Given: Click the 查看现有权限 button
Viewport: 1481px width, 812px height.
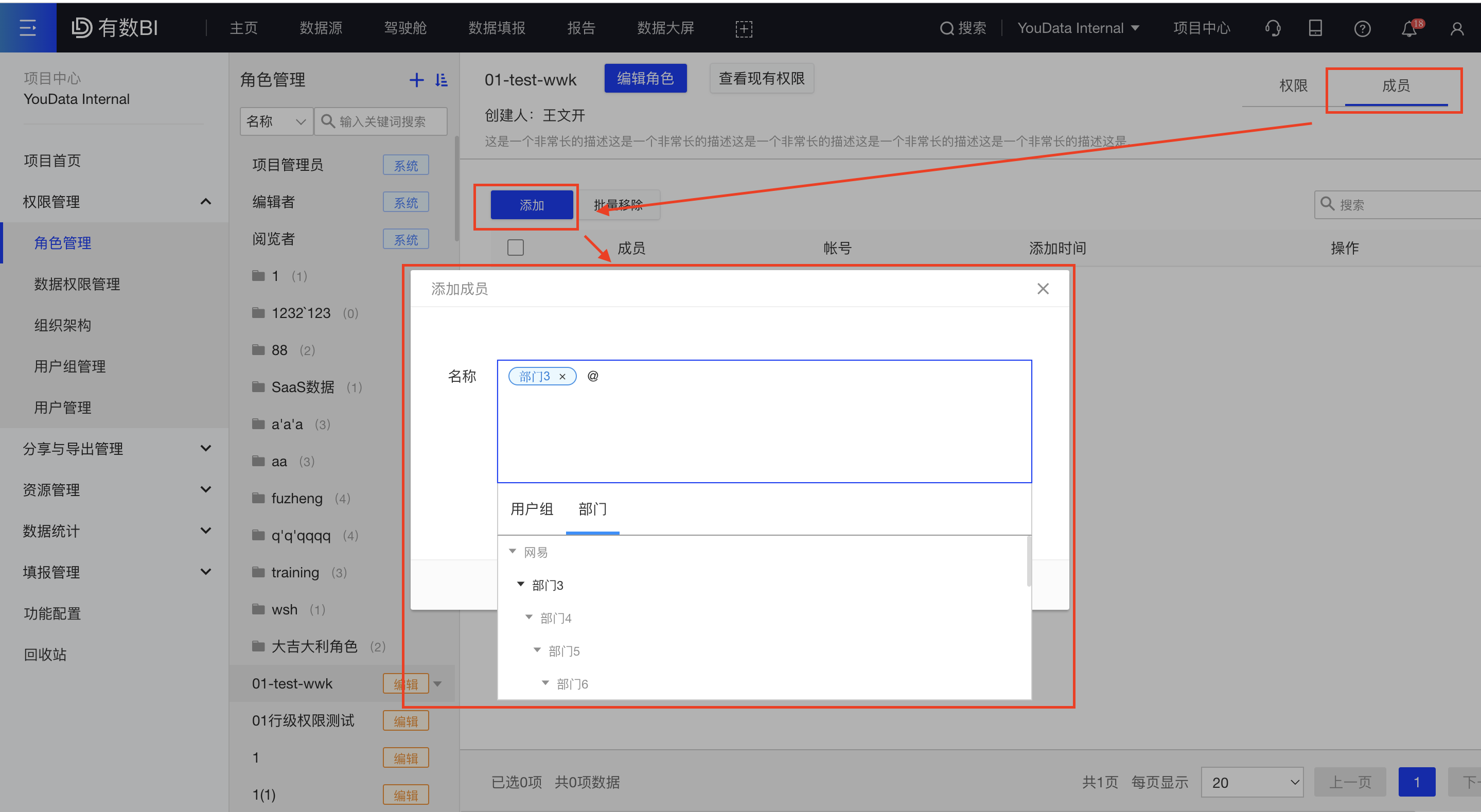Looking at the screenshot, I should coord(761,78).
